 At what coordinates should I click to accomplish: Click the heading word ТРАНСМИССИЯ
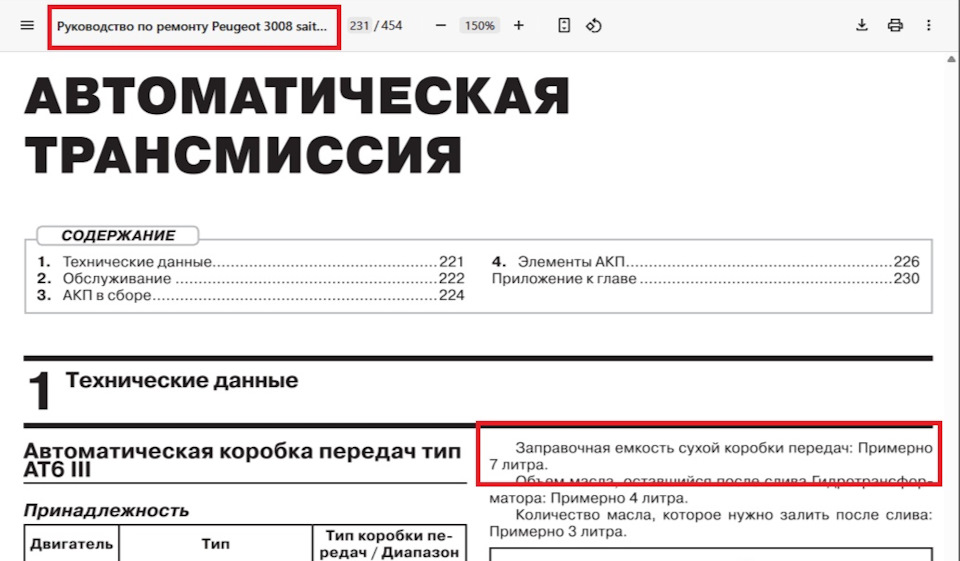[243, 156]
